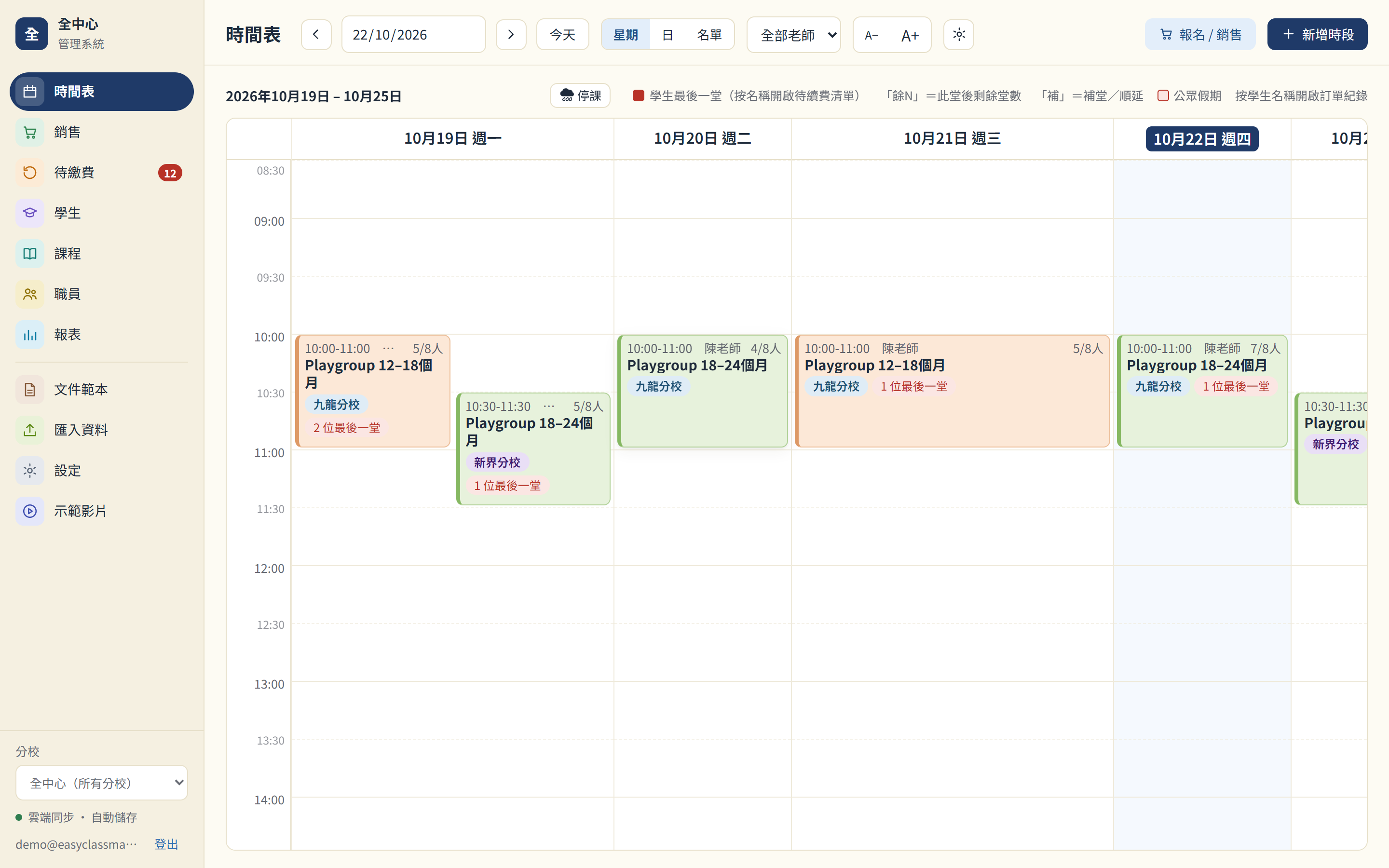Go to previous week with left arrow
Image resolution: width=1389 pixels, height=868 pixels.
point(316,34)
